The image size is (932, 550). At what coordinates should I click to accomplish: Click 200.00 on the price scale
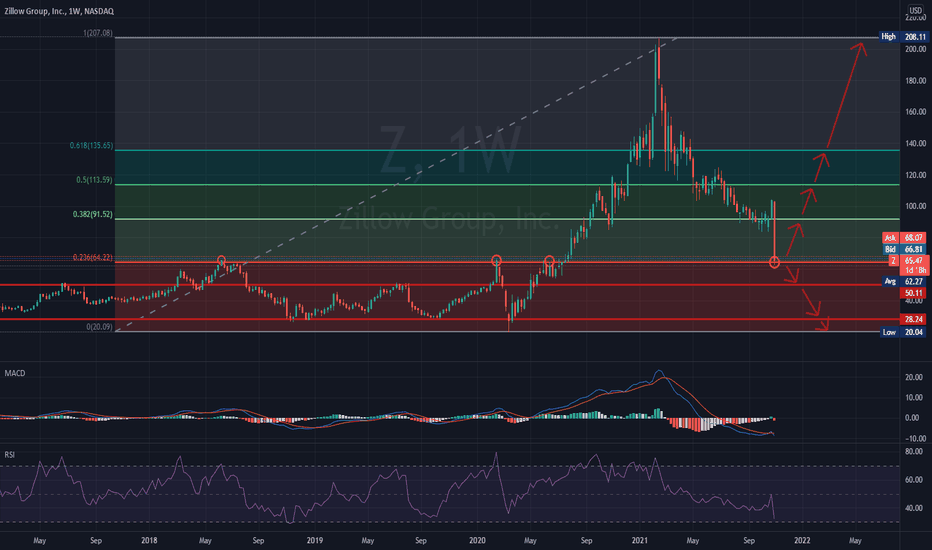(x=915, y=49)
